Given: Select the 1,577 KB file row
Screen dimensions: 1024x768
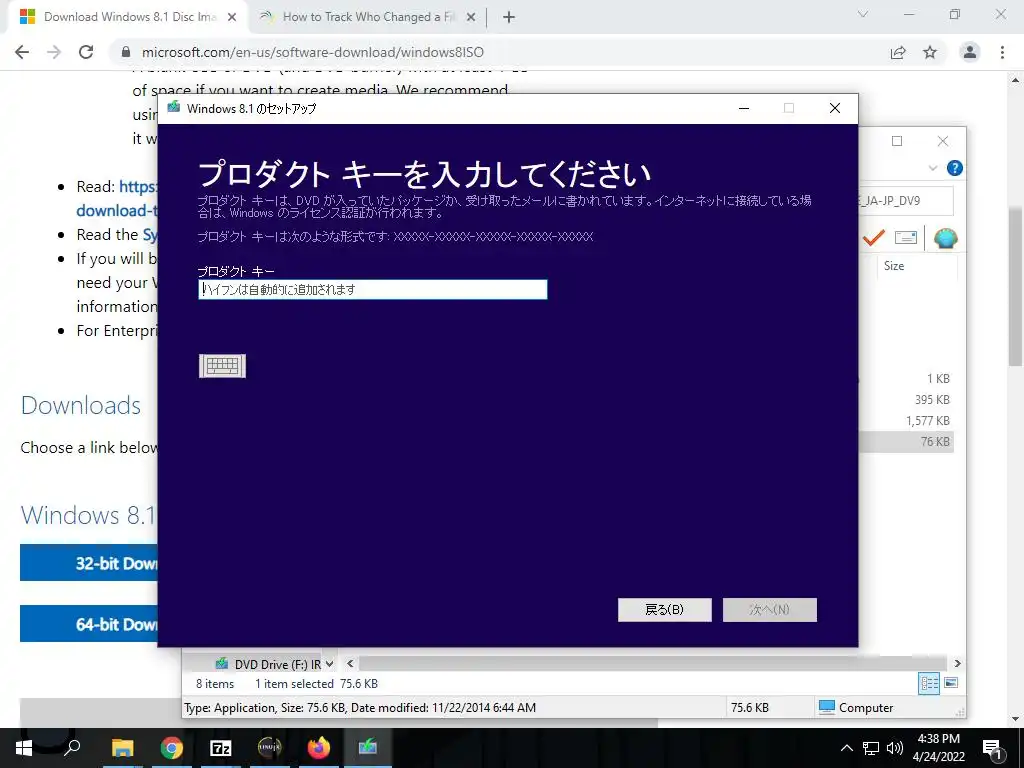Looking at the screenshot, I should tap(906, 421).
